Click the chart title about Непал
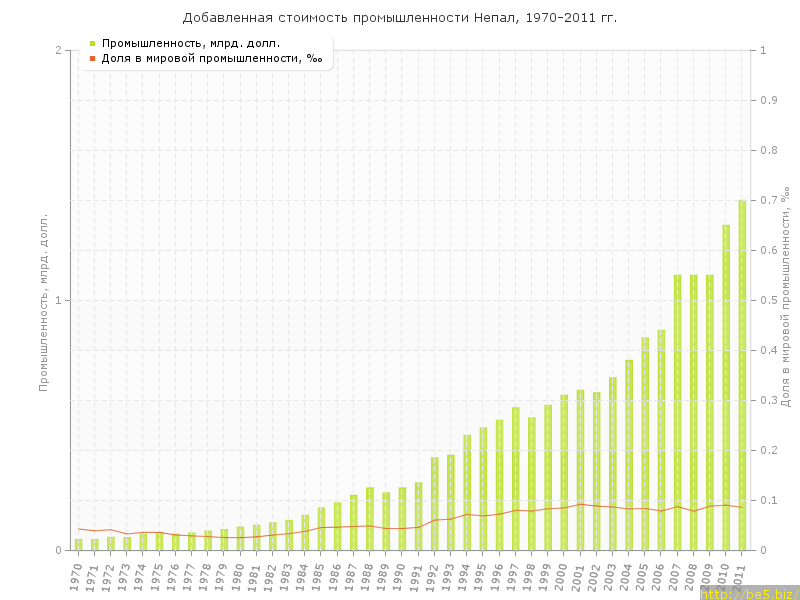This screenshot has height=600, width=800. [400, 18]
